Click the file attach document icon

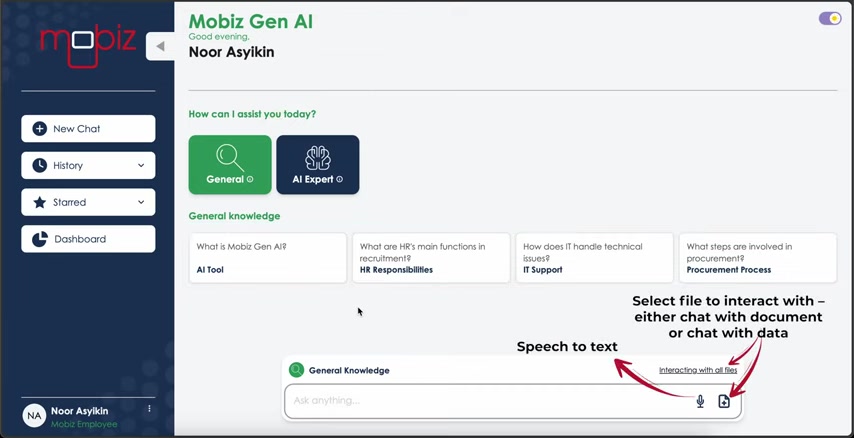coord(724,402)
